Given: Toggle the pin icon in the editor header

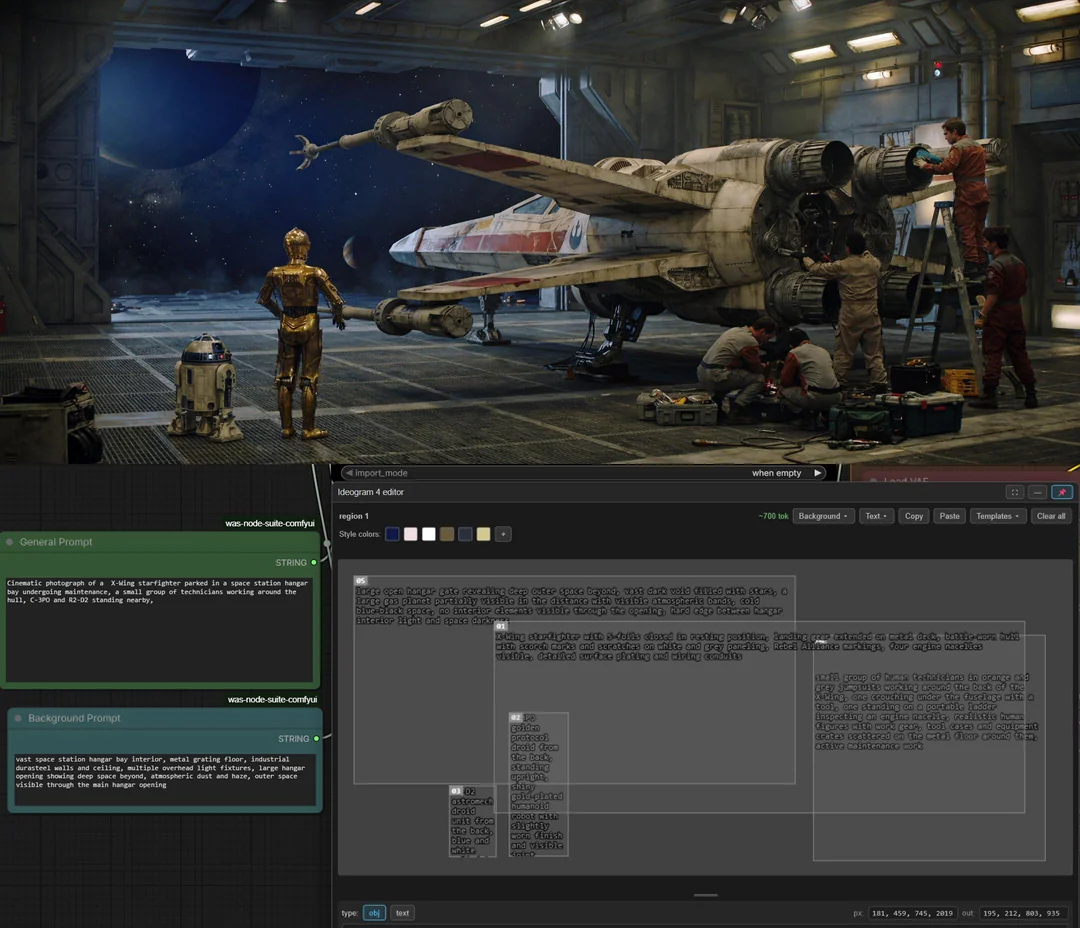Looking at the screenshot, I should [x=1061, y=492].
